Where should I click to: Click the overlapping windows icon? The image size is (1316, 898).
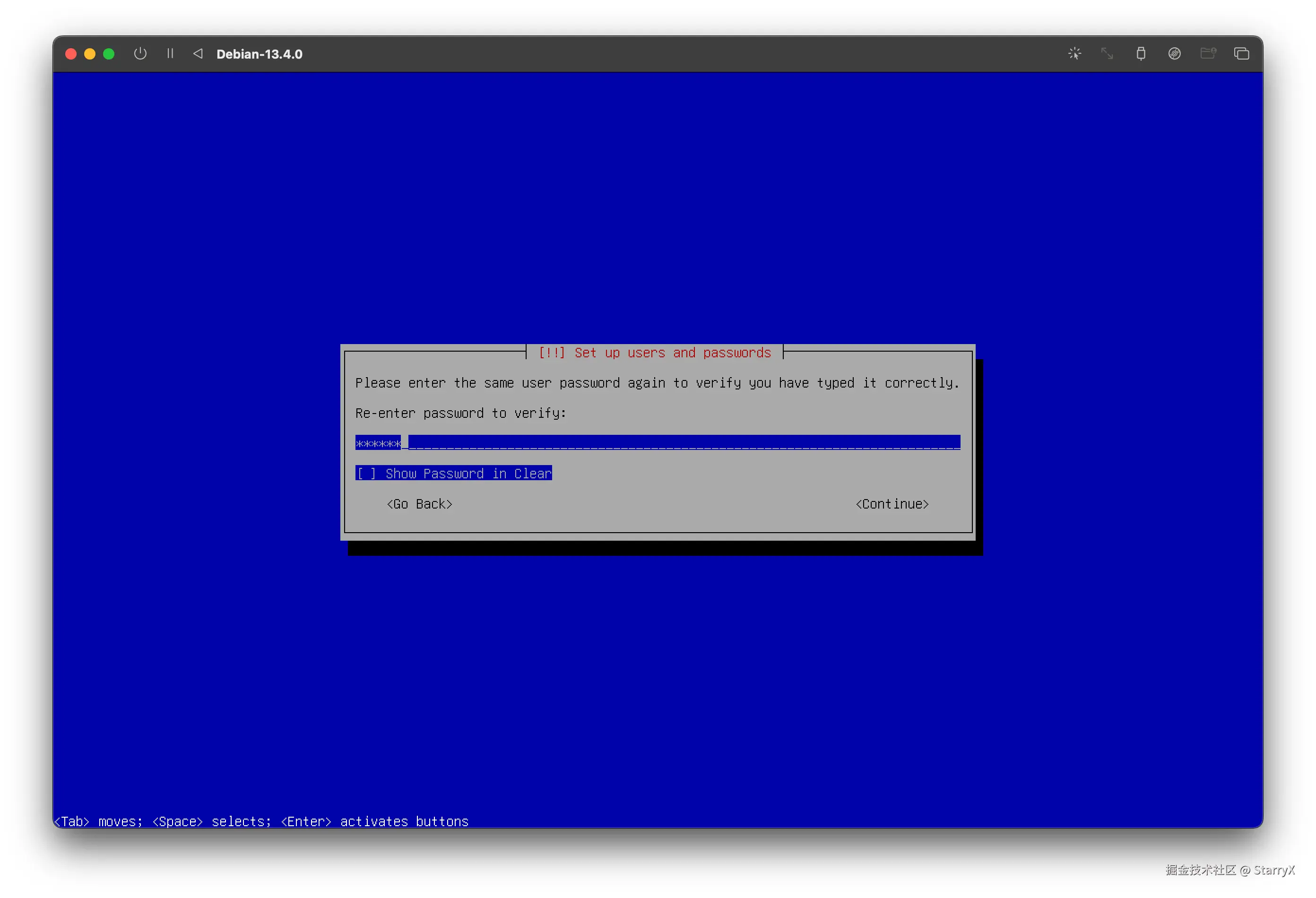(1241, 54)
